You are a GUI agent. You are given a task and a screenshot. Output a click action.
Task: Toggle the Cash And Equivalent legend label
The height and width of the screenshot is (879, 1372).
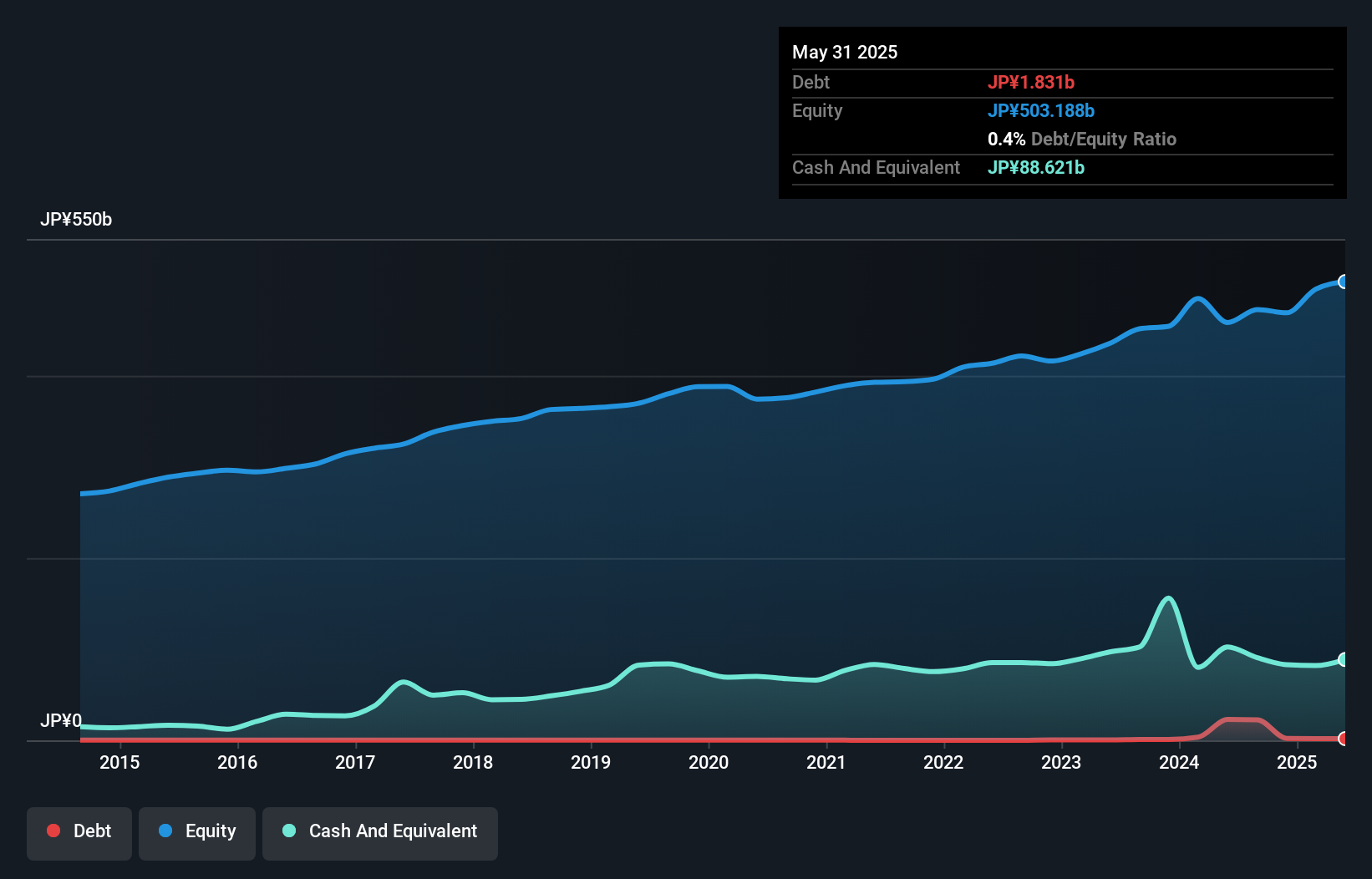pyautogui.click(x=393, y=831)
